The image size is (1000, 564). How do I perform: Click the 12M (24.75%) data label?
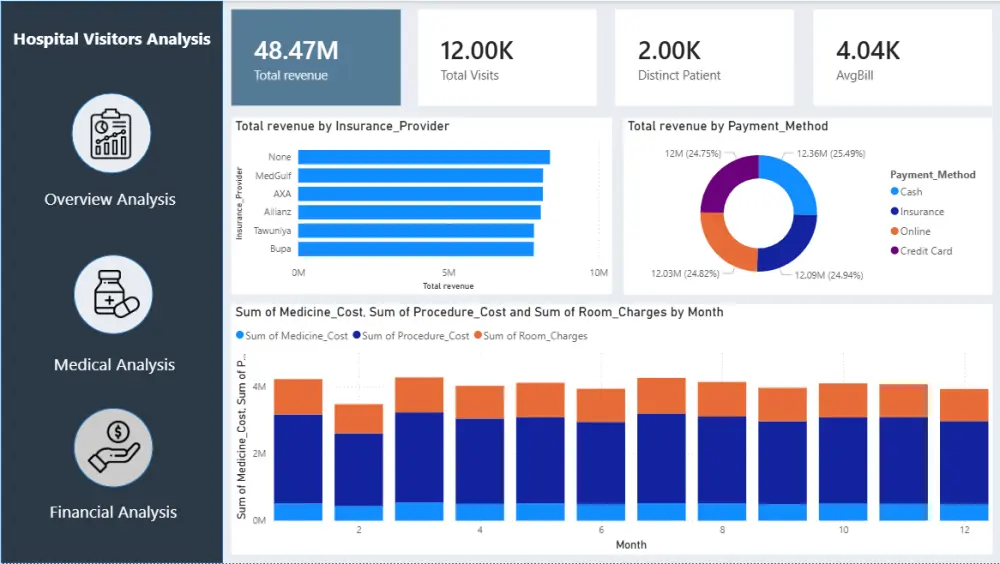tap(693, 154)
